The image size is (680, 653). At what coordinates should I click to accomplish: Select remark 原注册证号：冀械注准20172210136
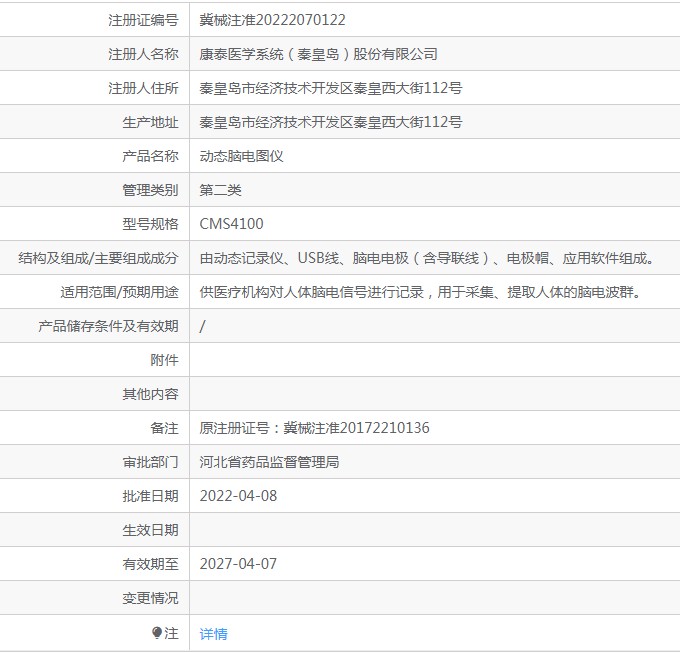tap(314, 428)
